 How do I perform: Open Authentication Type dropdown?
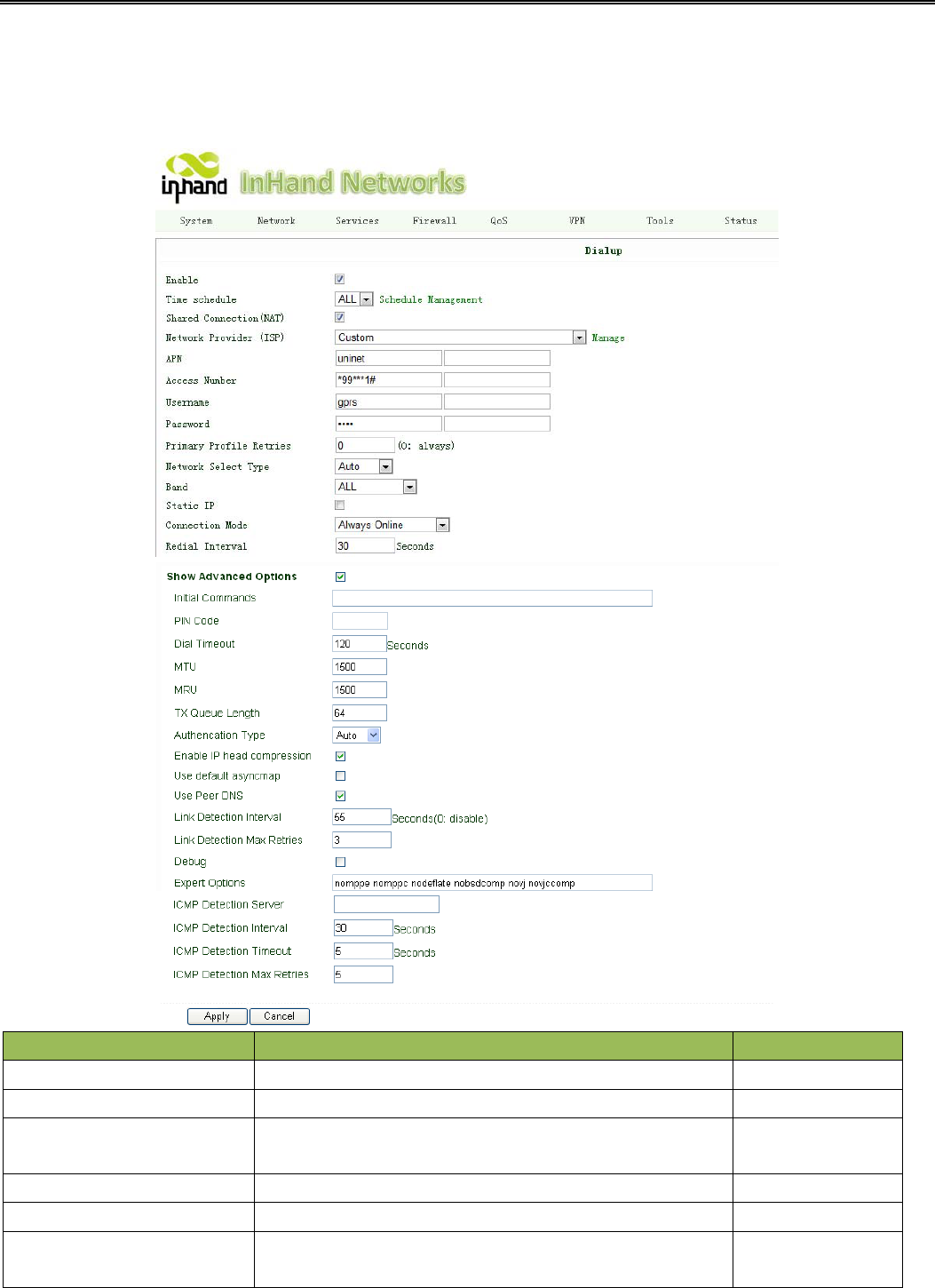pos(357,735)
